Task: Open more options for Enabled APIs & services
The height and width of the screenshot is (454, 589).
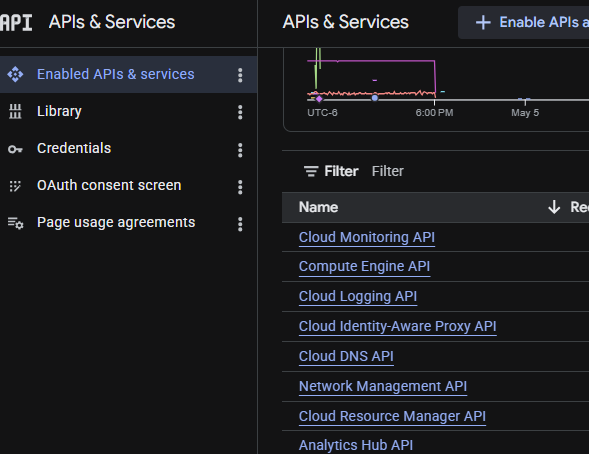Action: pyautogui.click(x=240, y=75)
